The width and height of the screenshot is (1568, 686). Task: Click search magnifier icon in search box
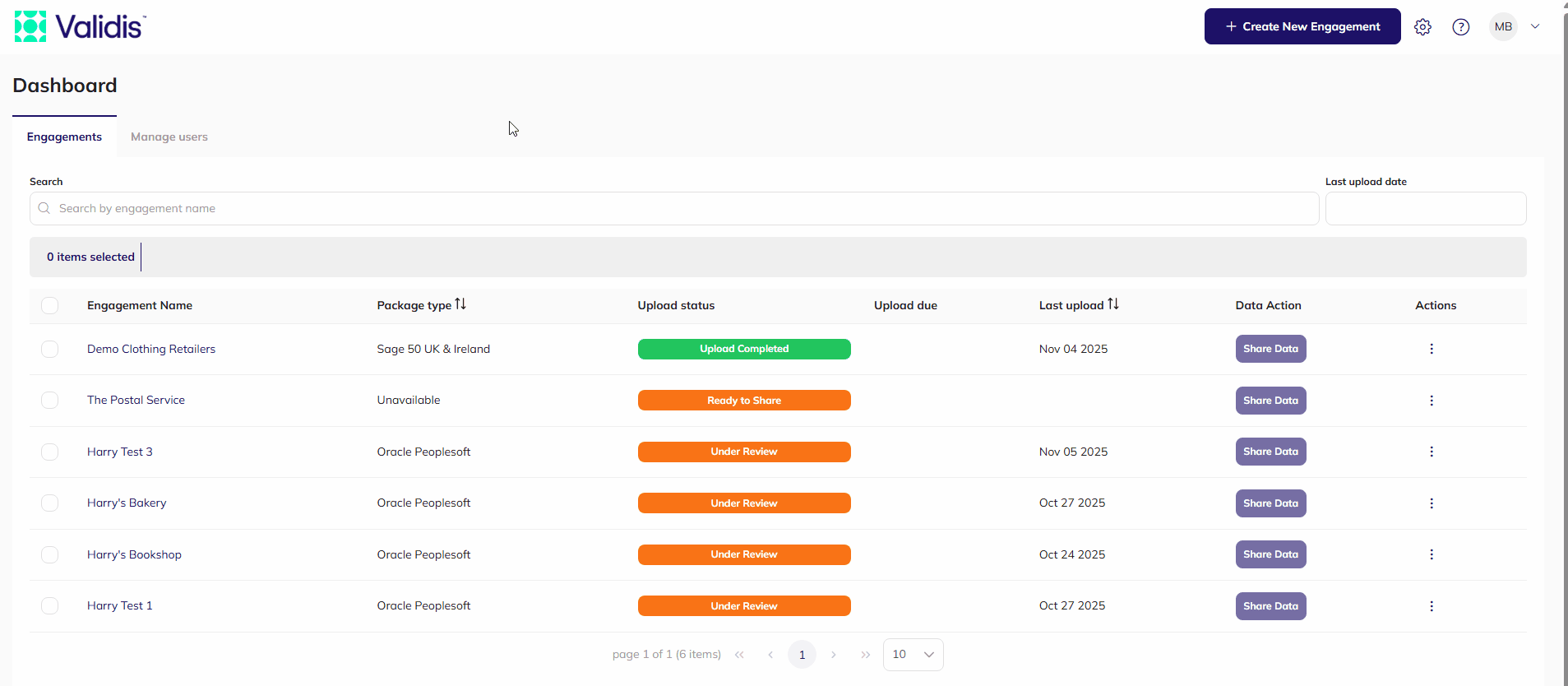[44, 208]
